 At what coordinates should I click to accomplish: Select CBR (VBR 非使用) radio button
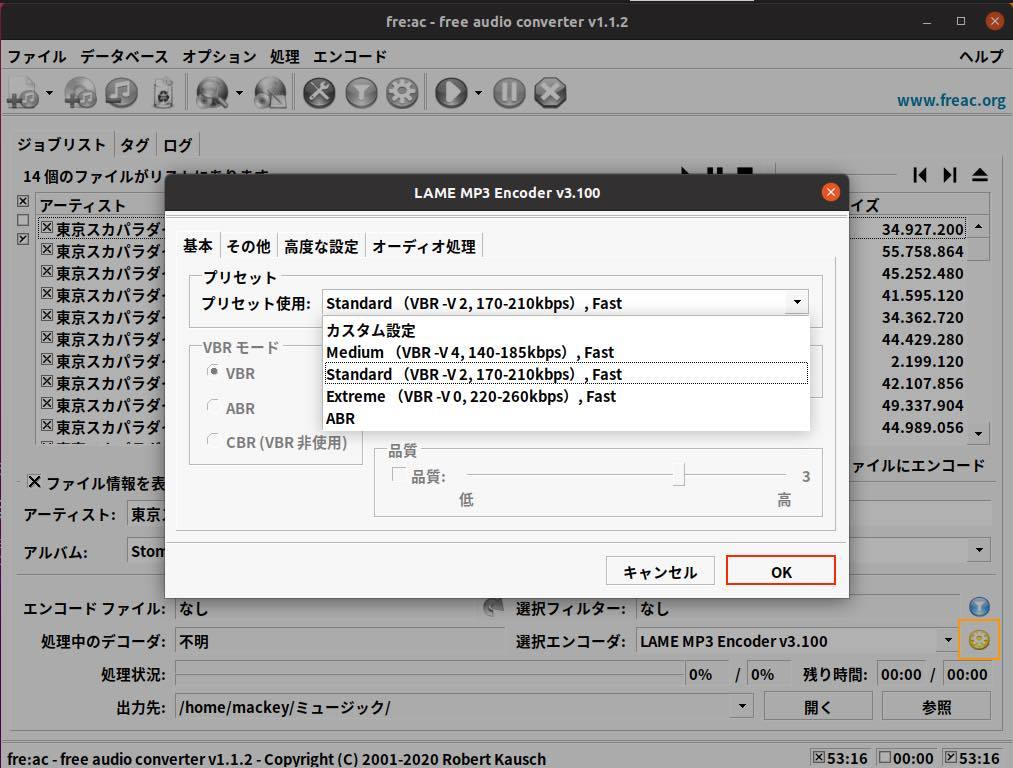(213, 441)
